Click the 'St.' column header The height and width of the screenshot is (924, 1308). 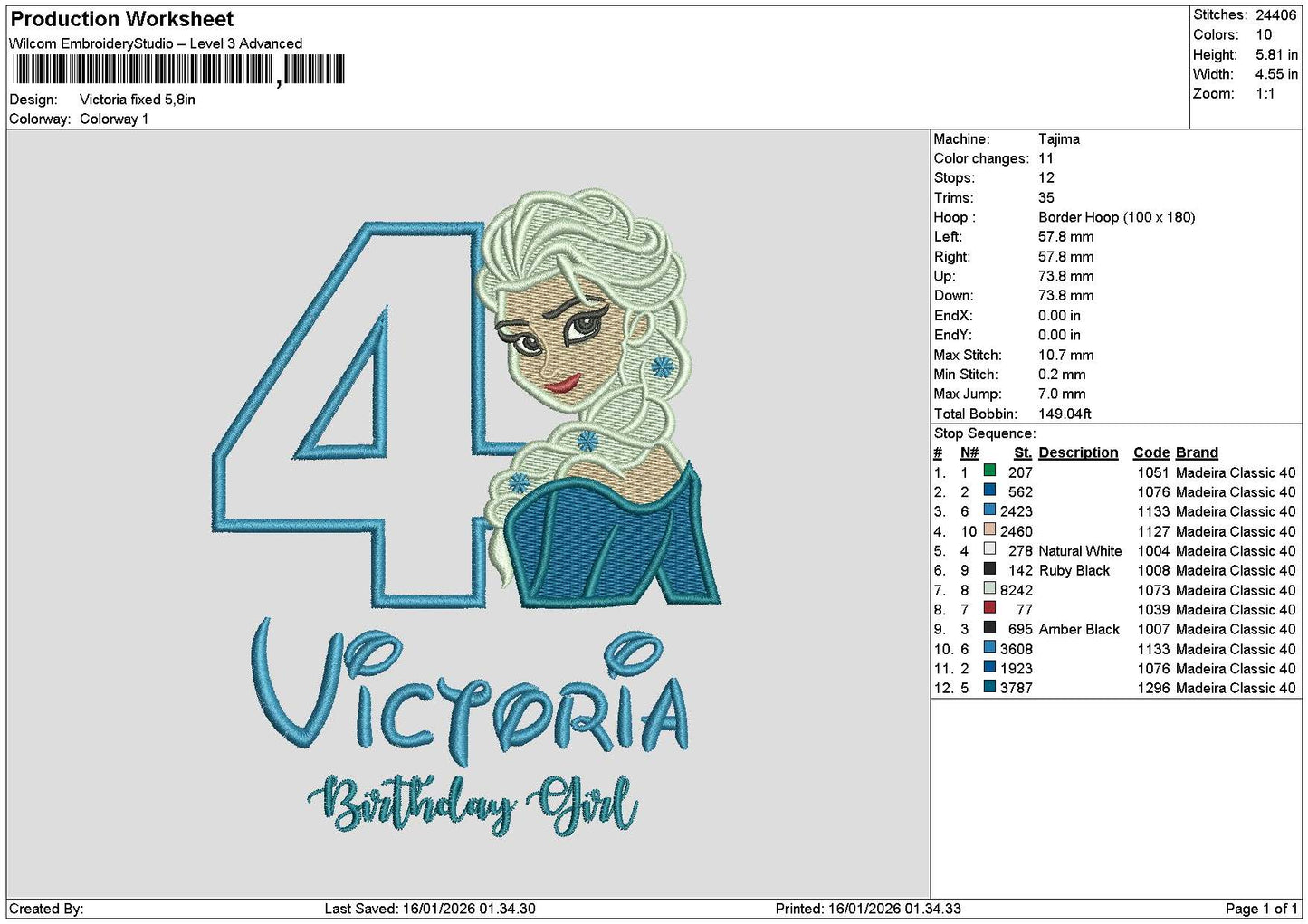click(1023, 452)
